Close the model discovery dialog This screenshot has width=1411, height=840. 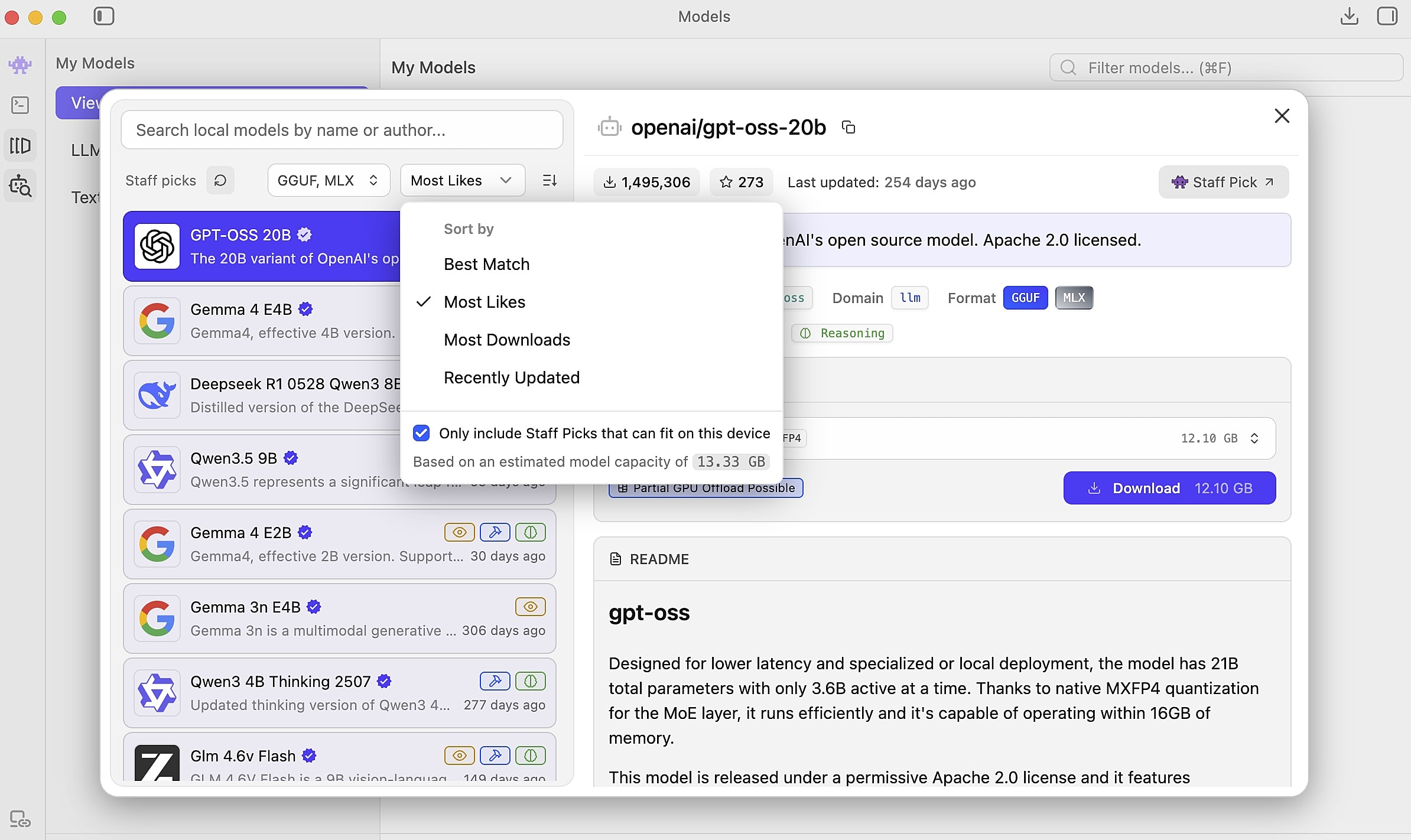[x=1282, y=116]
